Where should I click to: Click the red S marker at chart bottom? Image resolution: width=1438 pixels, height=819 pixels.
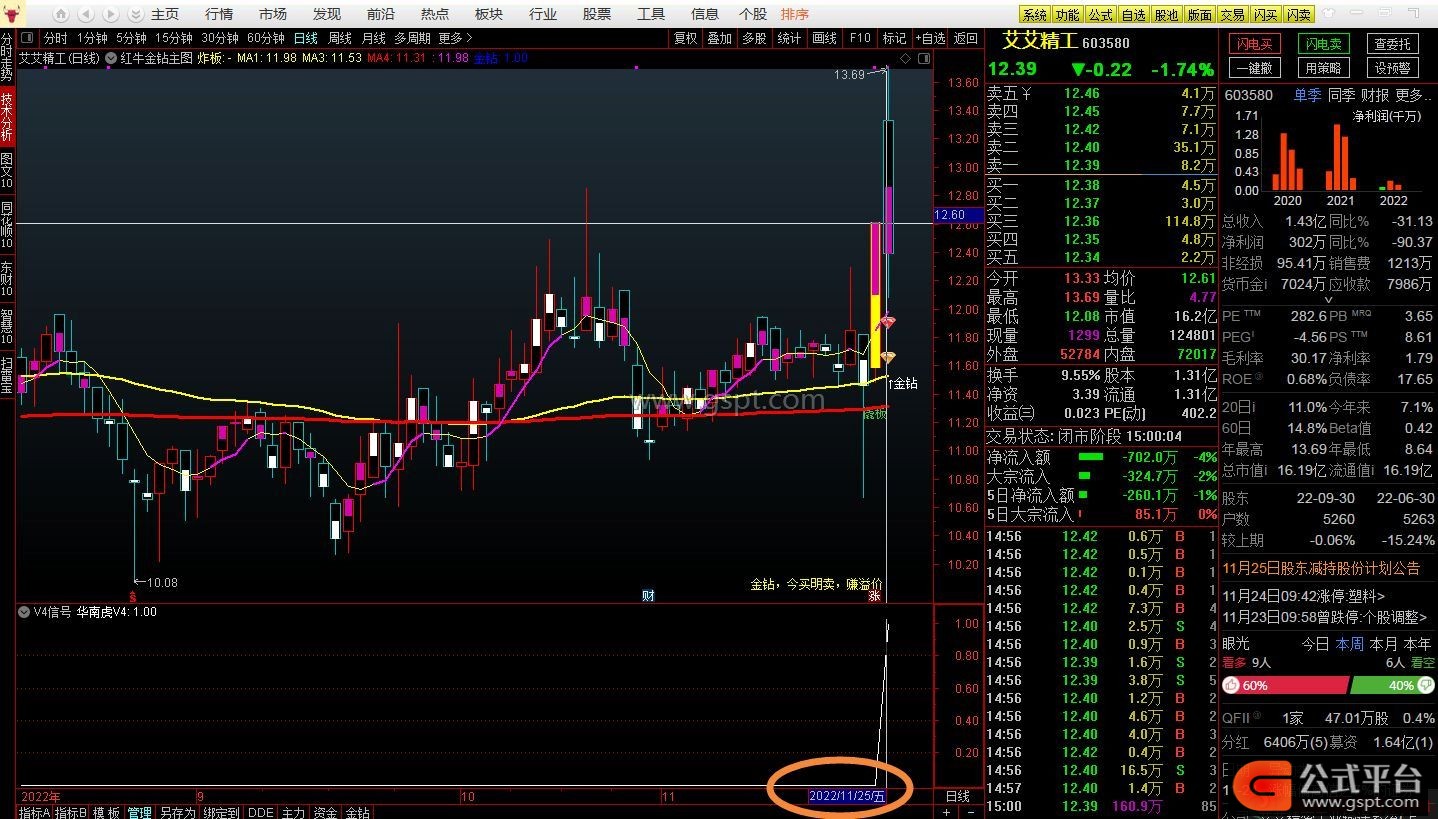[x=131, y=596]
